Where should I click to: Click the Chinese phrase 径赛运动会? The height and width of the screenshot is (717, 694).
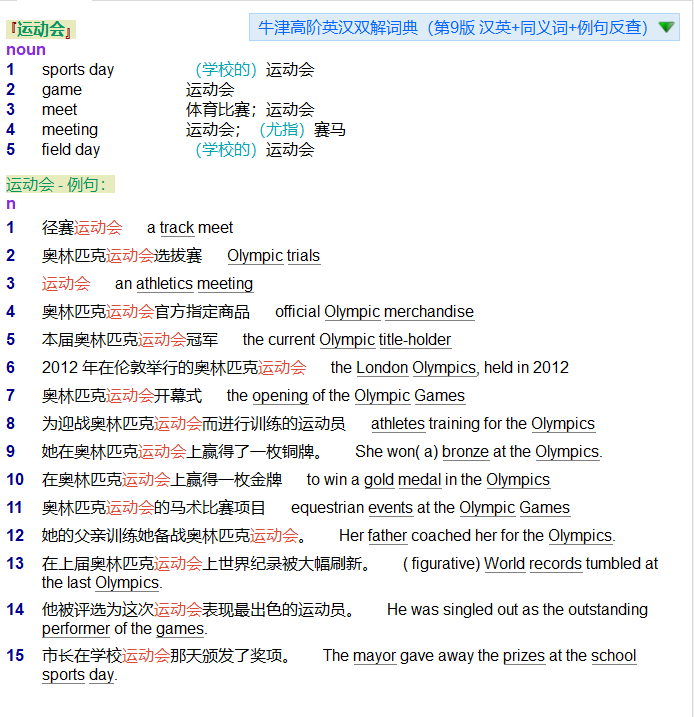tap(82, 227)
